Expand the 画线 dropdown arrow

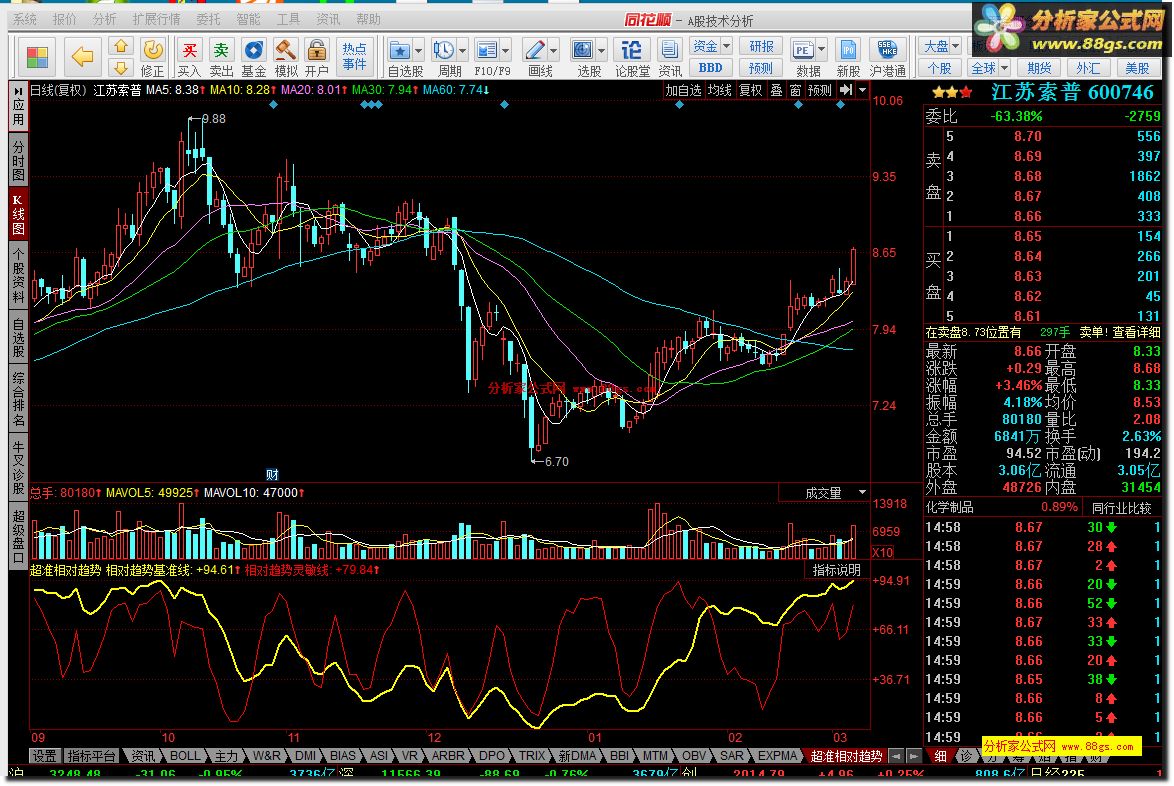[x=553, y=51]
